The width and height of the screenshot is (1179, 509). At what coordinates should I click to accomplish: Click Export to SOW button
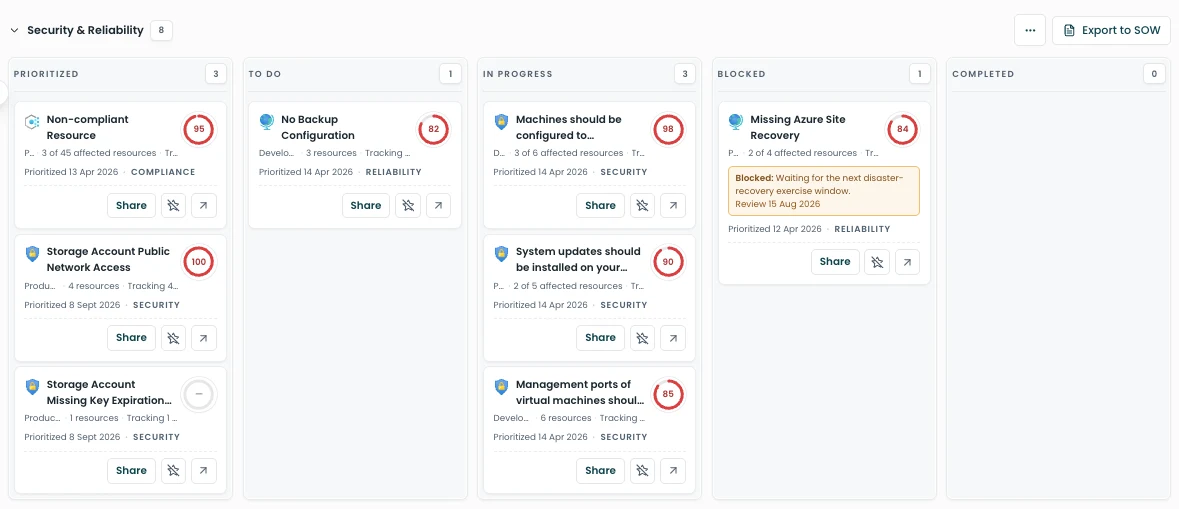click(1111, 31)
